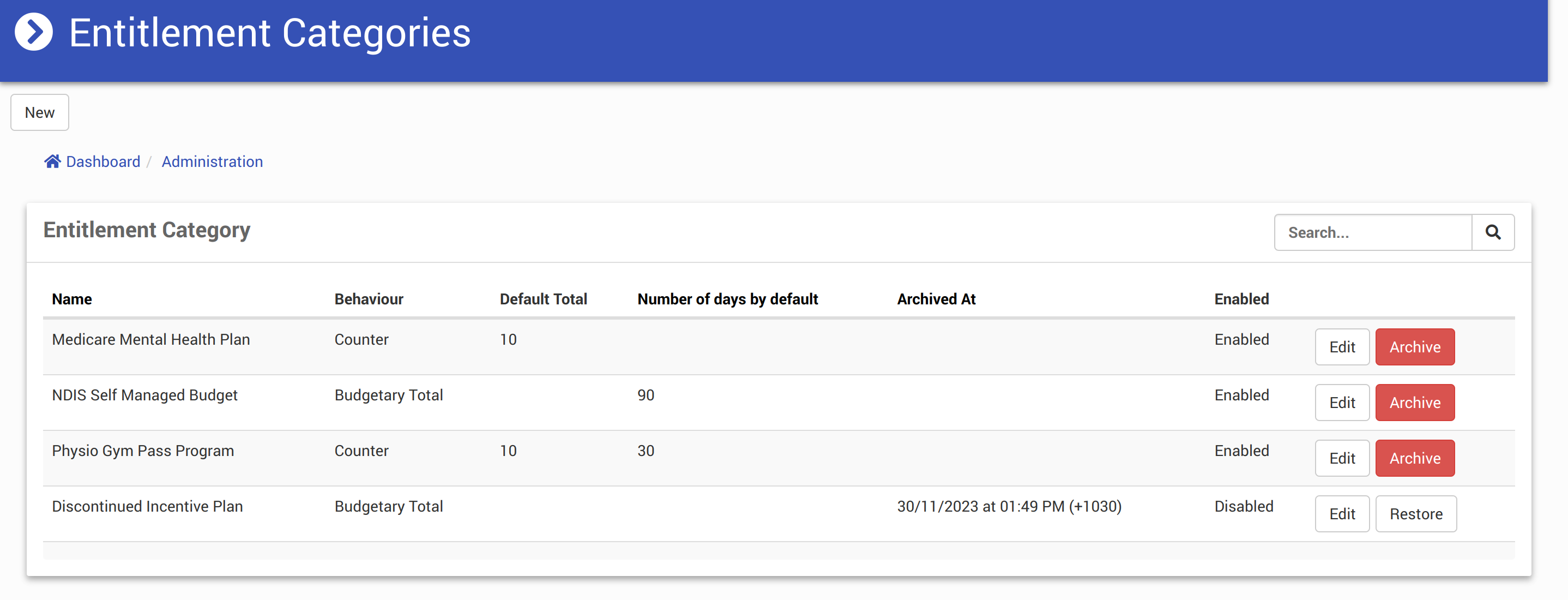The width and height of the screenshot is (1568, 600).
Task: Click the Name column header
Action: click(72, 299)
